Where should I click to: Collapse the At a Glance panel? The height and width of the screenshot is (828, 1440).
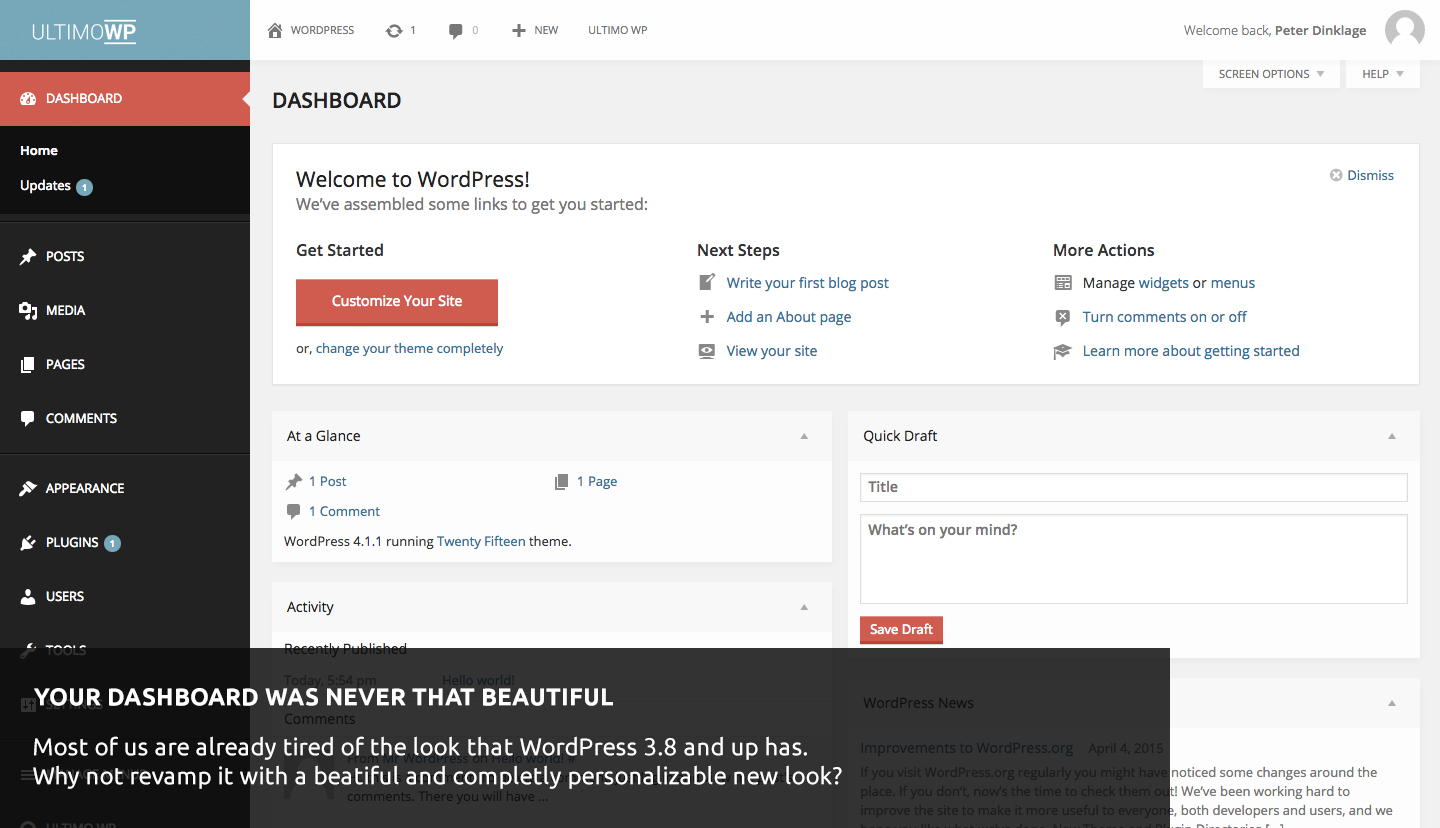(804, 436)
